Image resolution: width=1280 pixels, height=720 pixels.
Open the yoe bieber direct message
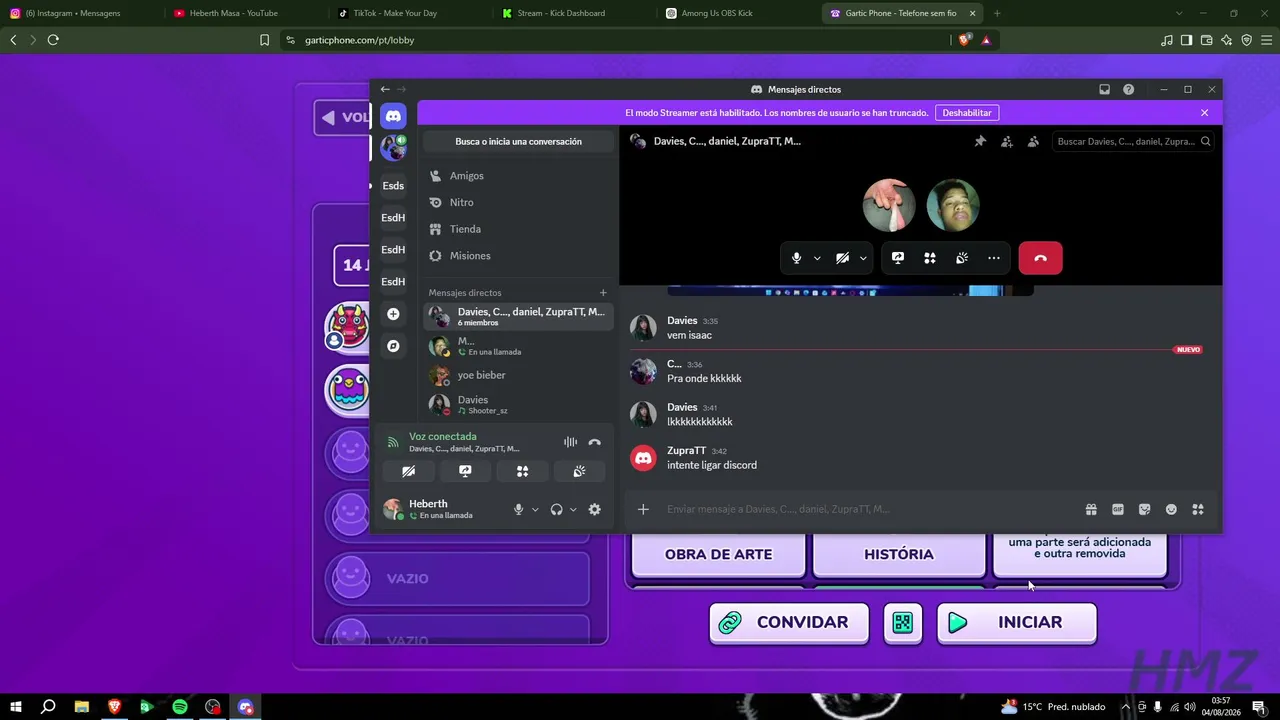pyautogui.click(x=518, y=375)
